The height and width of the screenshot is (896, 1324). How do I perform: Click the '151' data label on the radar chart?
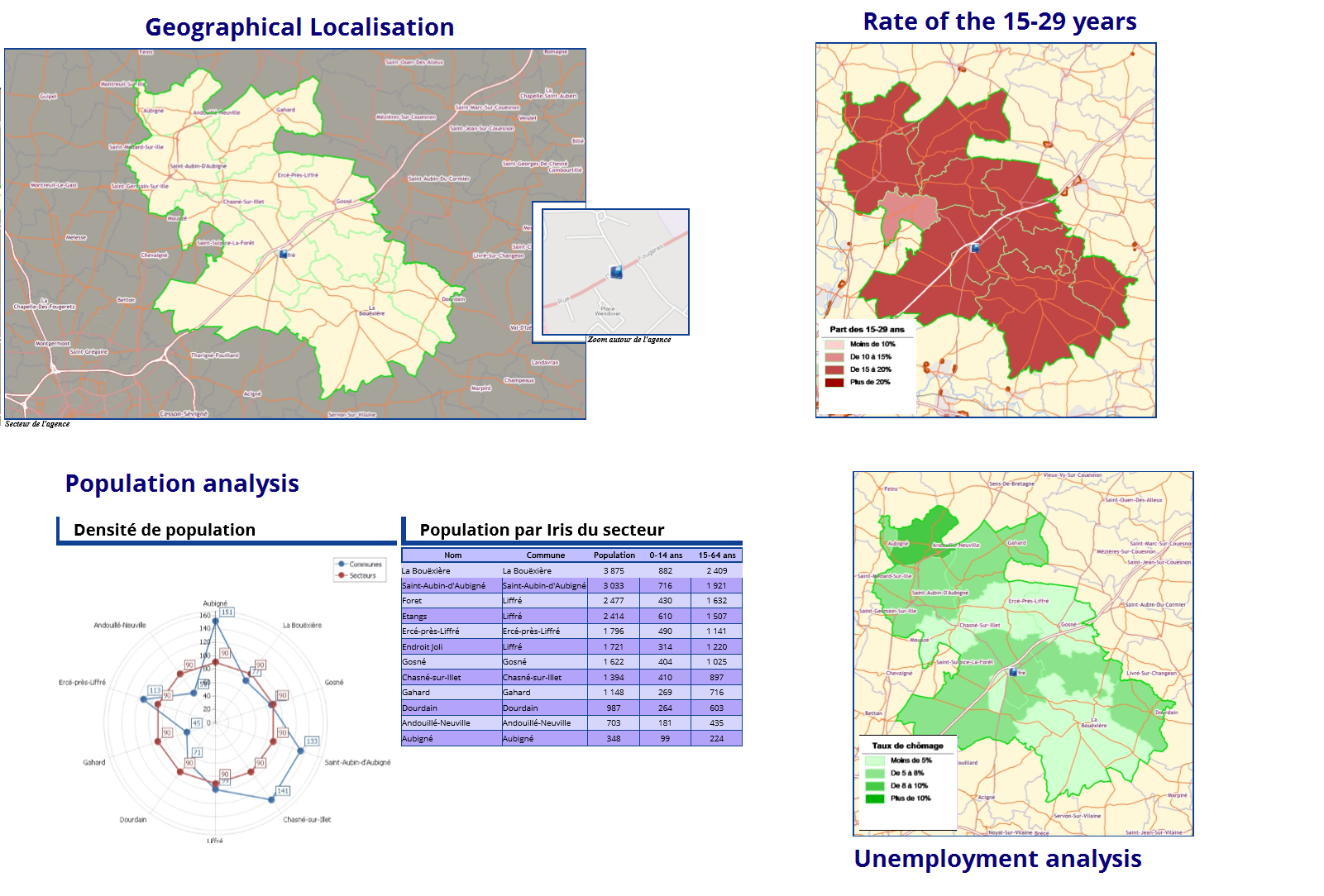pos(227,612)
